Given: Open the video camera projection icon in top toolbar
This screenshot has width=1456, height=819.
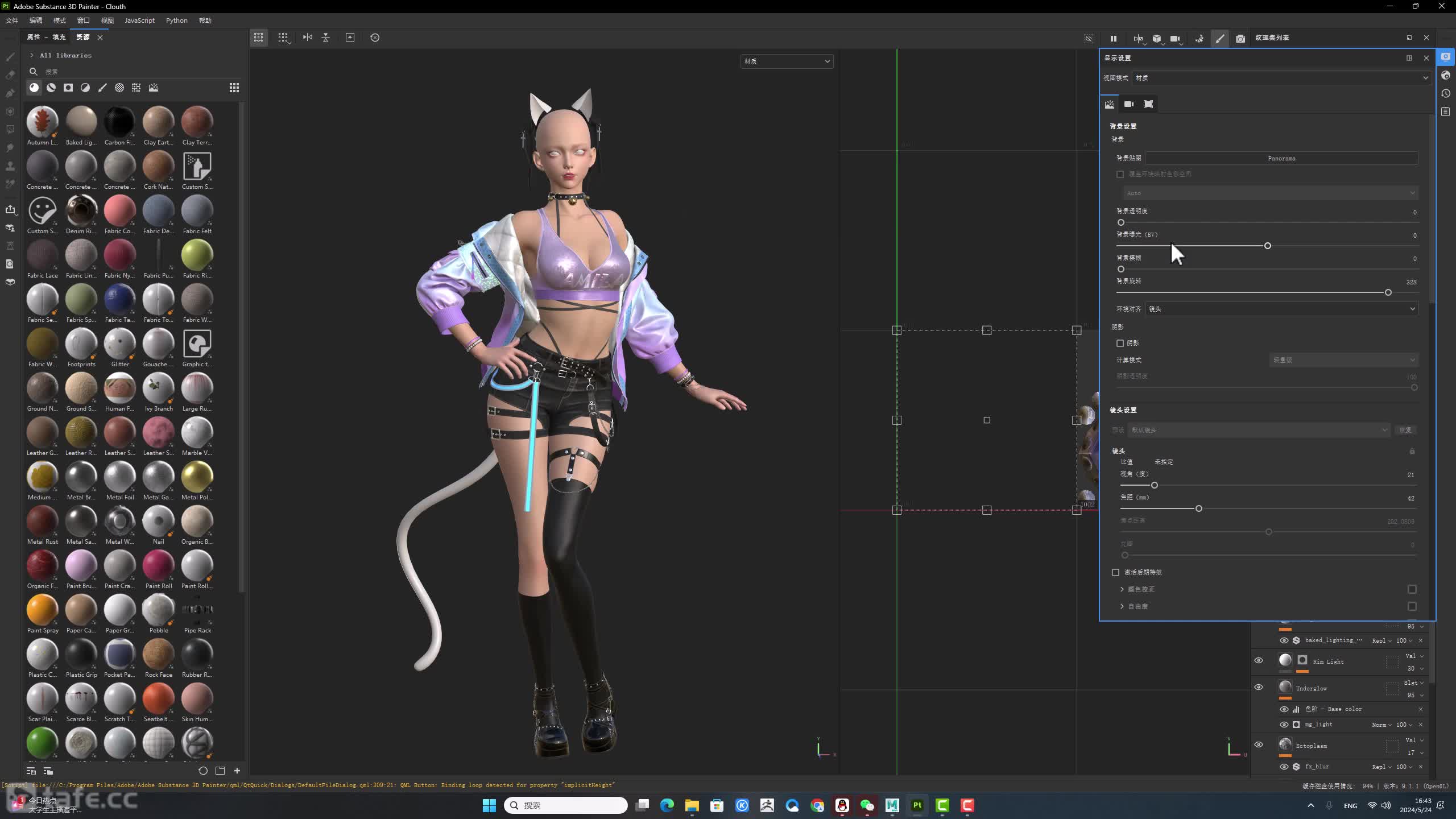Looking at the screenshot, I should (1175, 38).
